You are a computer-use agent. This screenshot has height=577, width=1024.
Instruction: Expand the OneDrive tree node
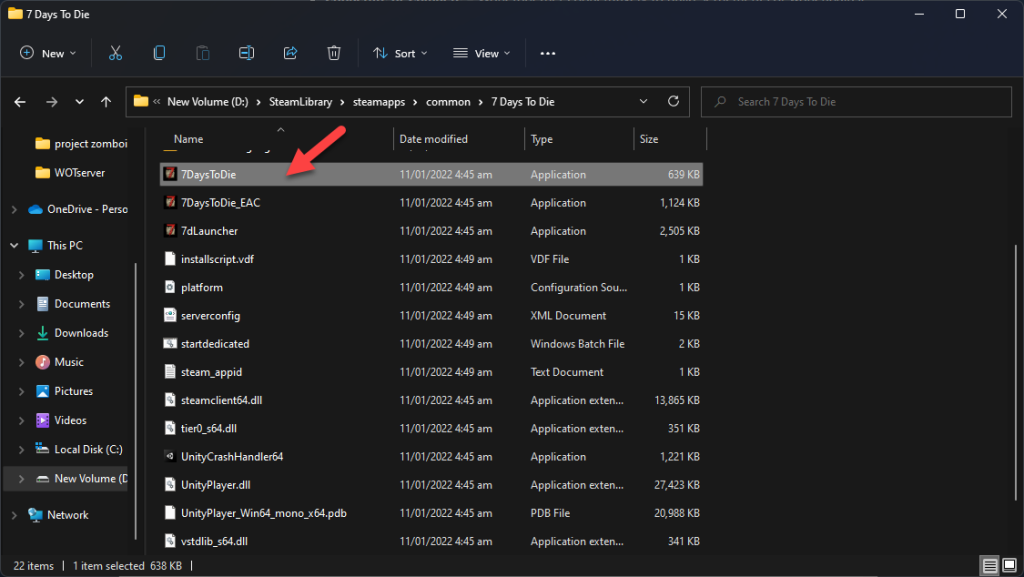tap(14, 210)
